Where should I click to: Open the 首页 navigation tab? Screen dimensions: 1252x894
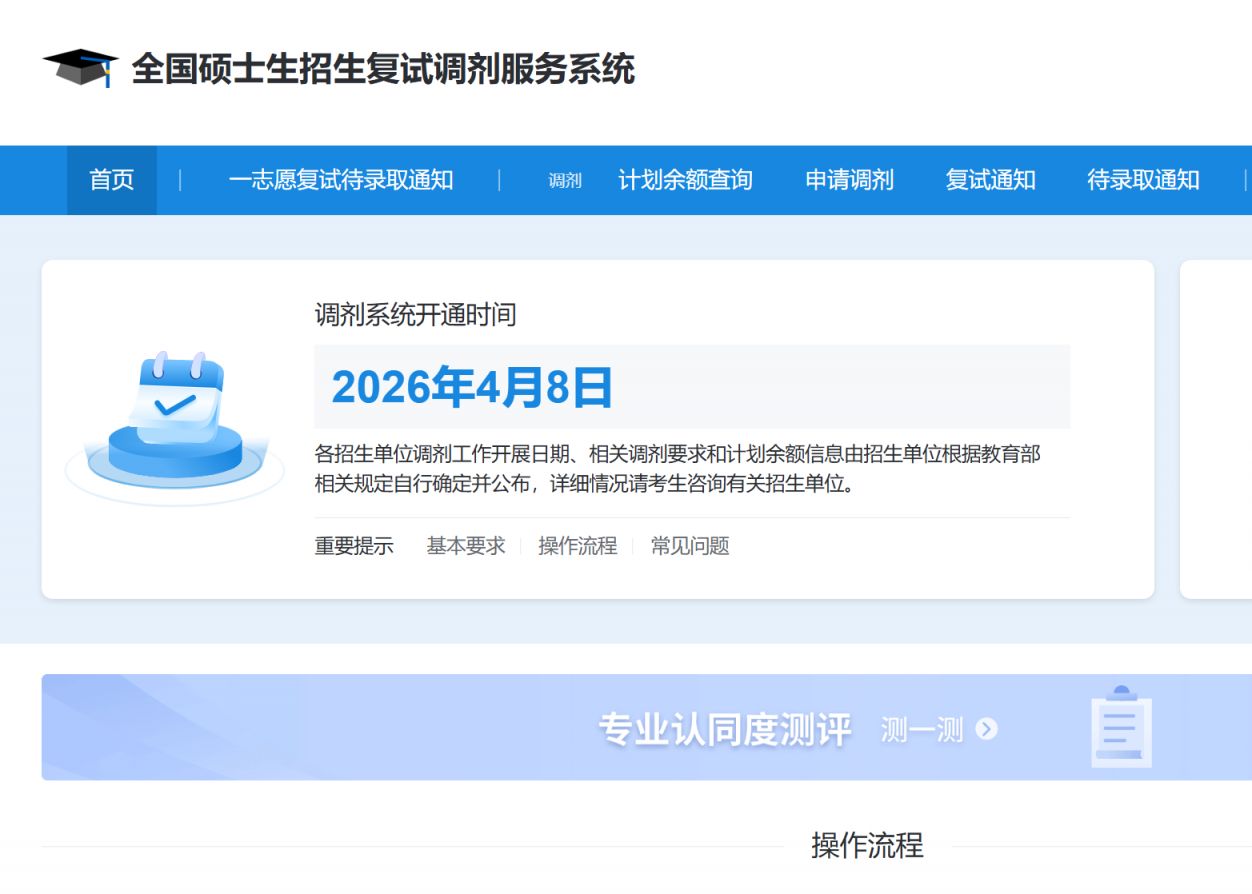(112, 180)
